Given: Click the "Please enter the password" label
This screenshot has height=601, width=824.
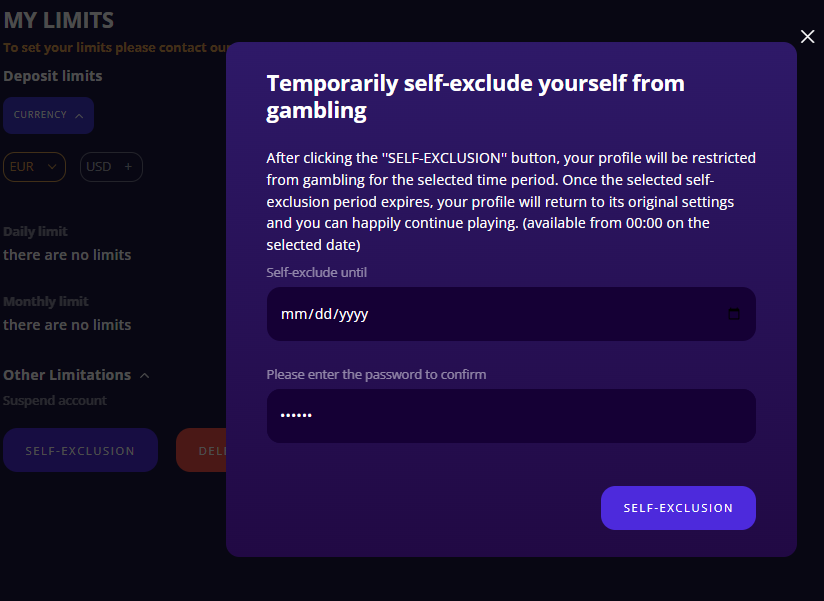Looking at the screenshot, I should tap(376, 374).
